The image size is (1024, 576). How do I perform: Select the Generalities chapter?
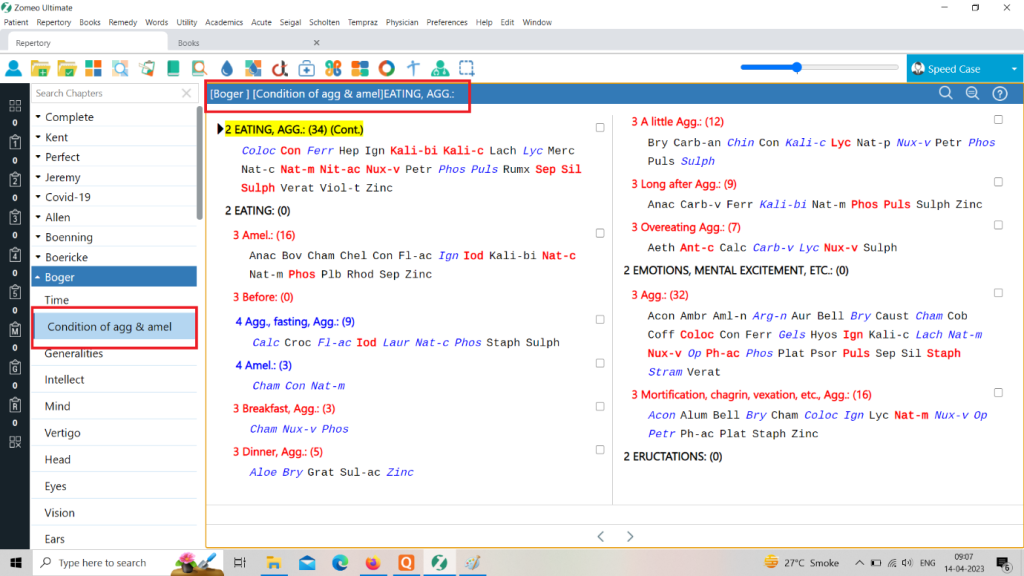tap(73, 353)
